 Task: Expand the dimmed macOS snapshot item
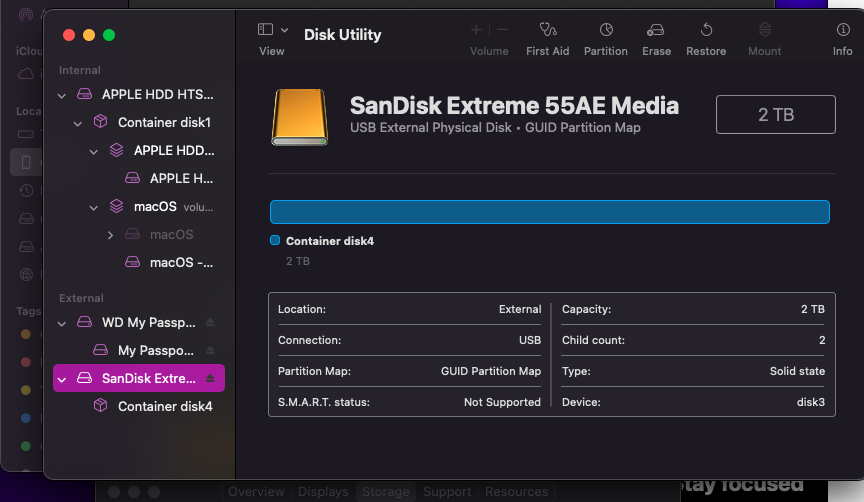pyautogui.click(x=111, y=235)
